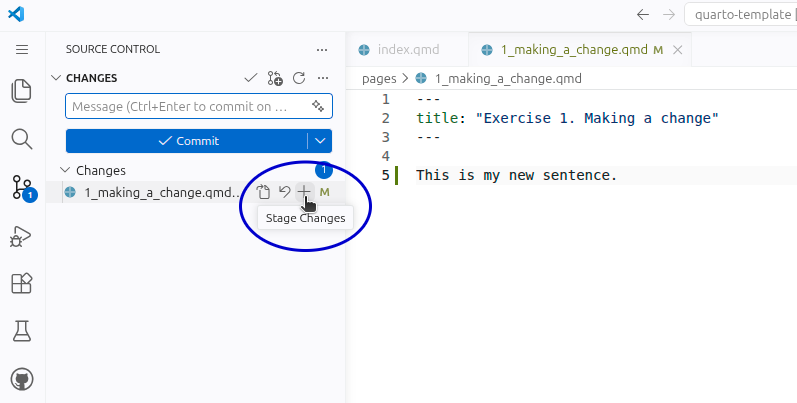This screenshot has height=403, width=797.
Task: Collapse the Changes file group
Action: [65, 170]
